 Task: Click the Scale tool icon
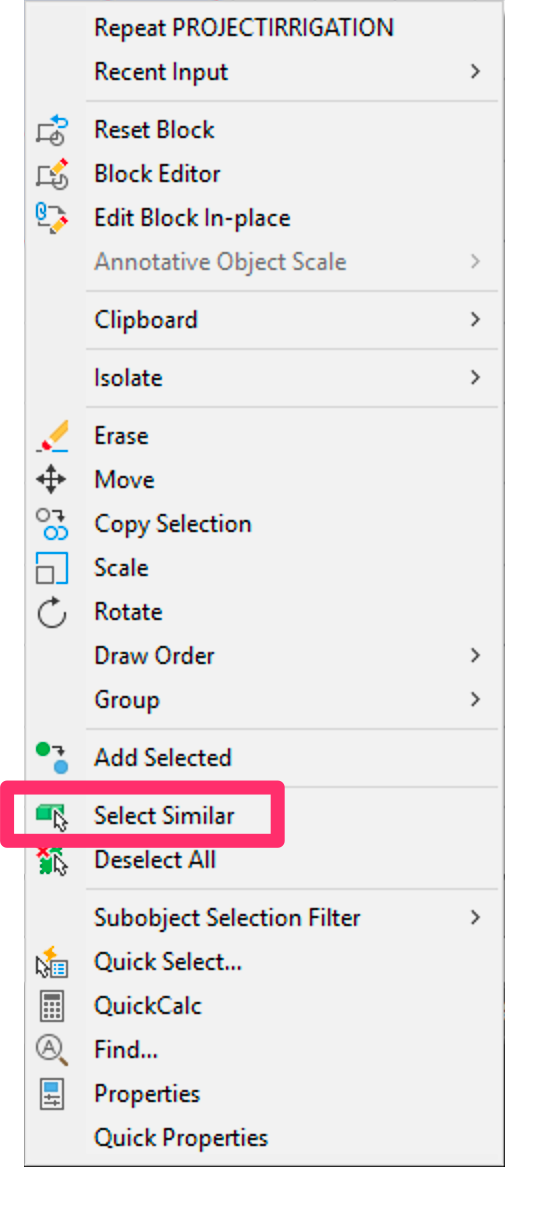(52, 568)
